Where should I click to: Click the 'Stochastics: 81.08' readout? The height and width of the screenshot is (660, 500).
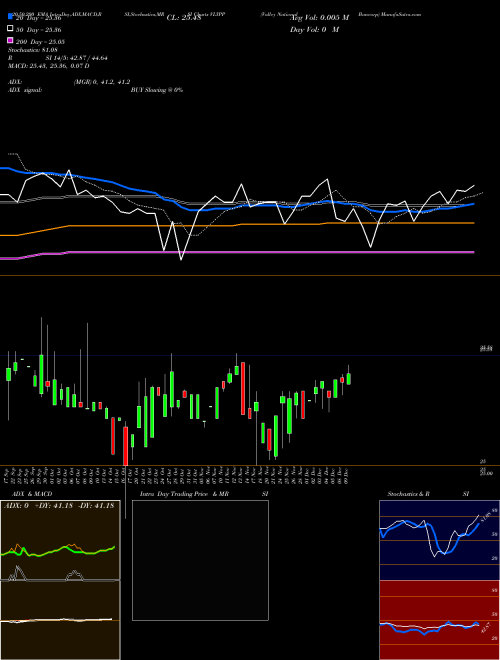click(x=32, y=50)
